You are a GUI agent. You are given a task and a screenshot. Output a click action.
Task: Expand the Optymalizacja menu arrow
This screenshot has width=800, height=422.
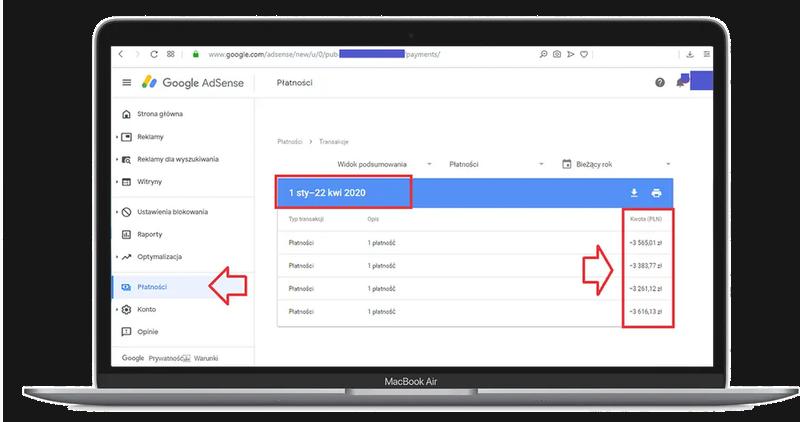tap(117, 257)
